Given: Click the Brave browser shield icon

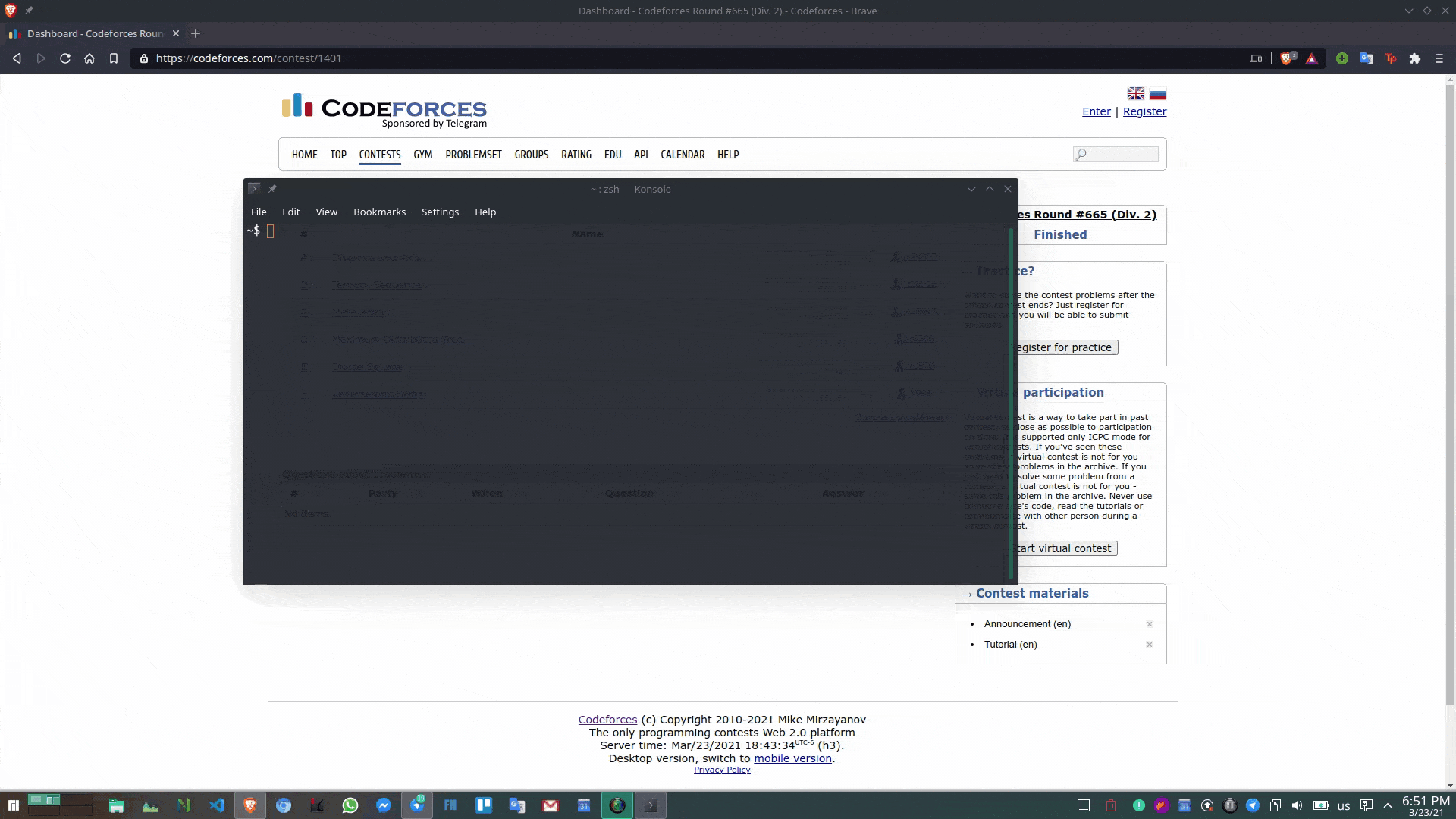Looking at the screenshot, I should click(x=1287, y=58).
